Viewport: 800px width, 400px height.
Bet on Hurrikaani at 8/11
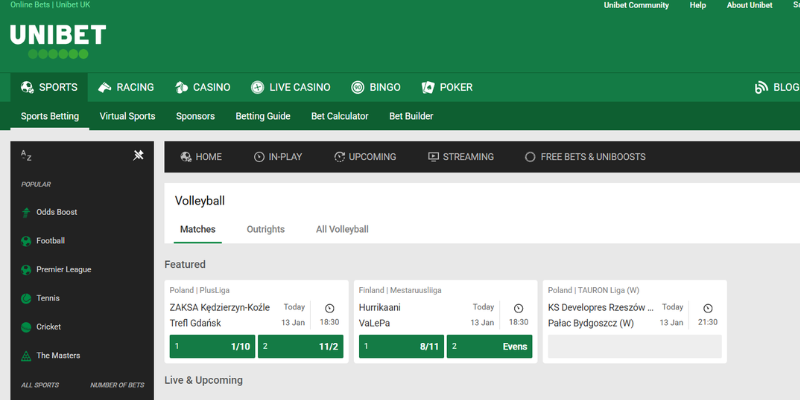tap(402, 346)
